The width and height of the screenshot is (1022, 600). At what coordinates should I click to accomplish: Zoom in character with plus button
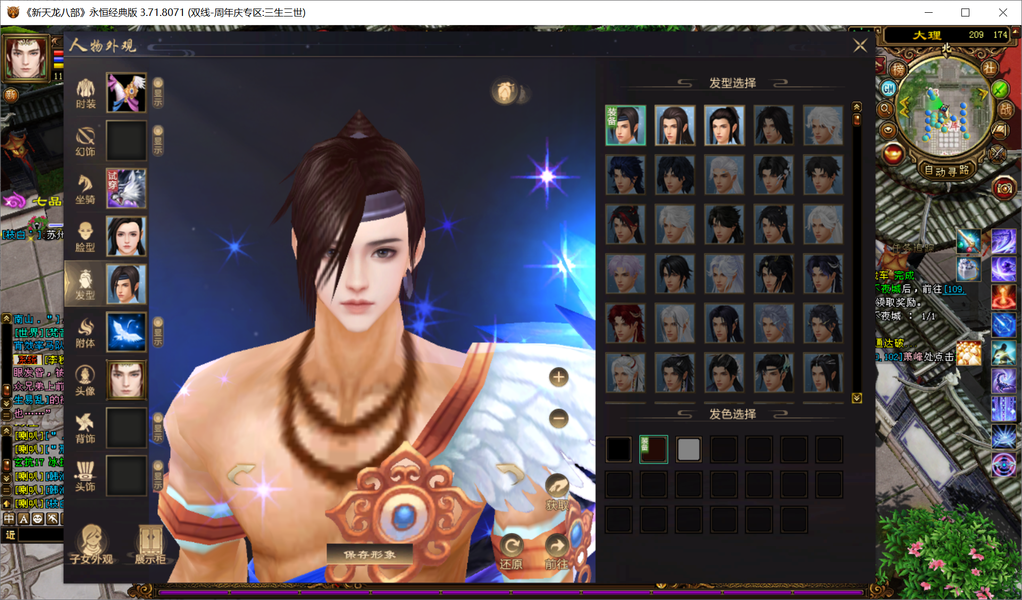[x=559, y=377]
